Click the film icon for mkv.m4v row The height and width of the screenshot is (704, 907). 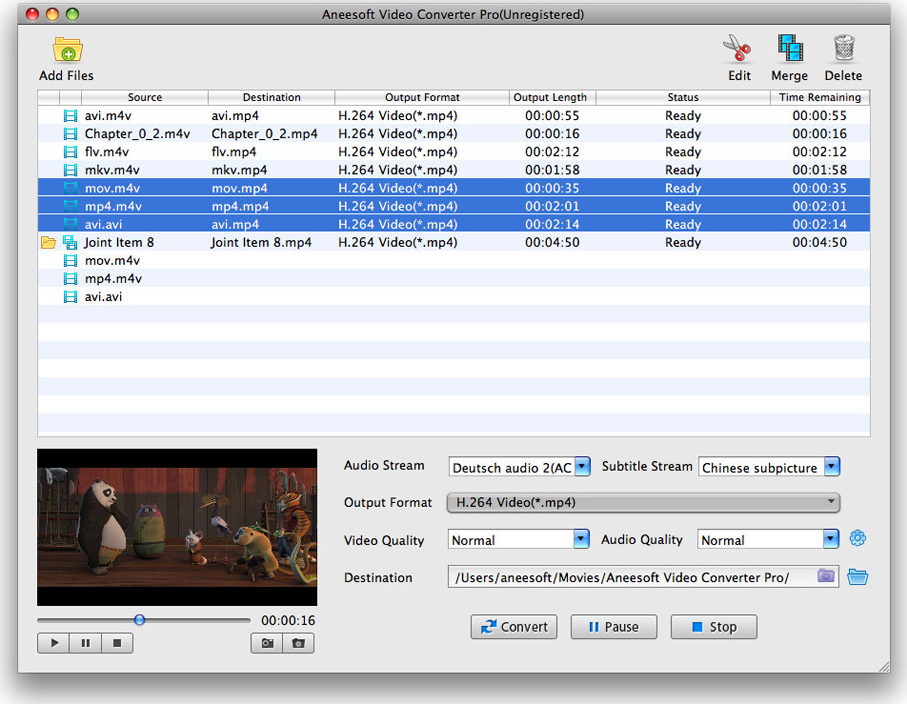pyautogui.click(x=70, y=170)
